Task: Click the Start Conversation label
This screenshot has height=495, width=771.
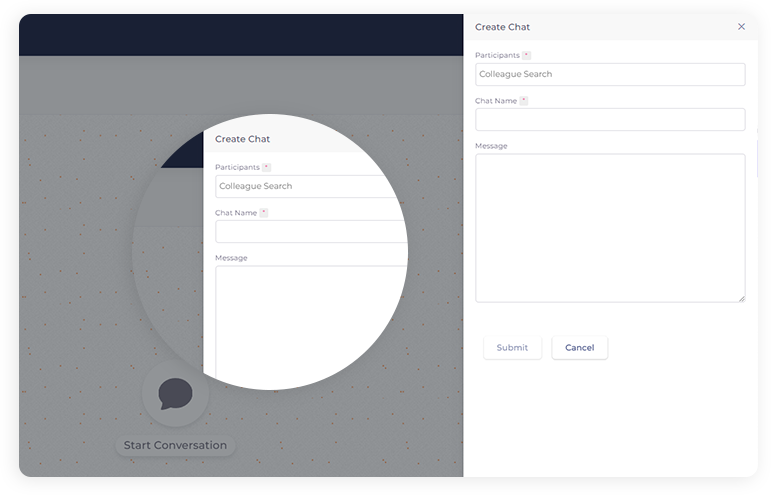Action: click(x=175, y=445)
